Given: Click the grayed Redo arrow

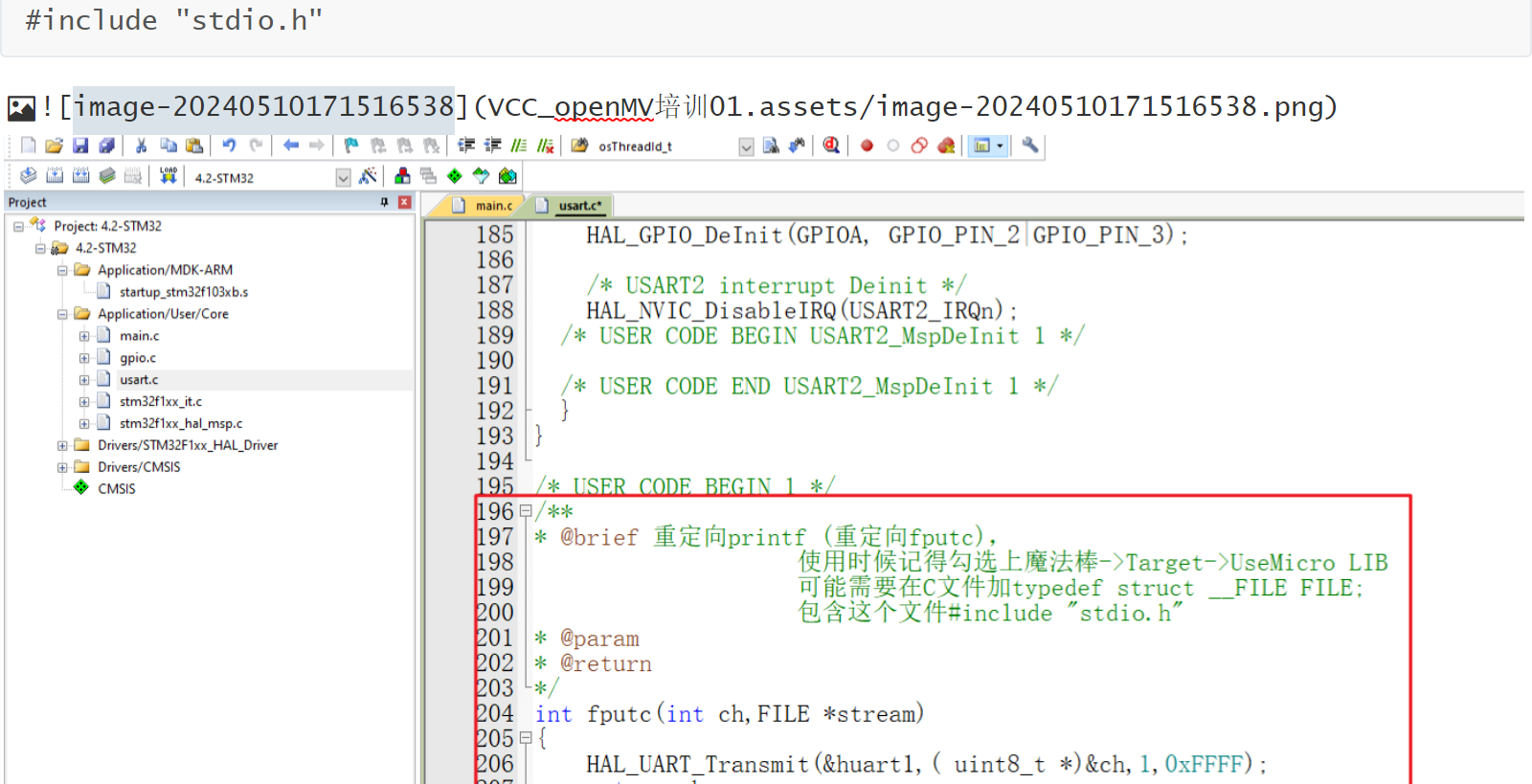Looking at the screenshot, I should coord(256,146).
